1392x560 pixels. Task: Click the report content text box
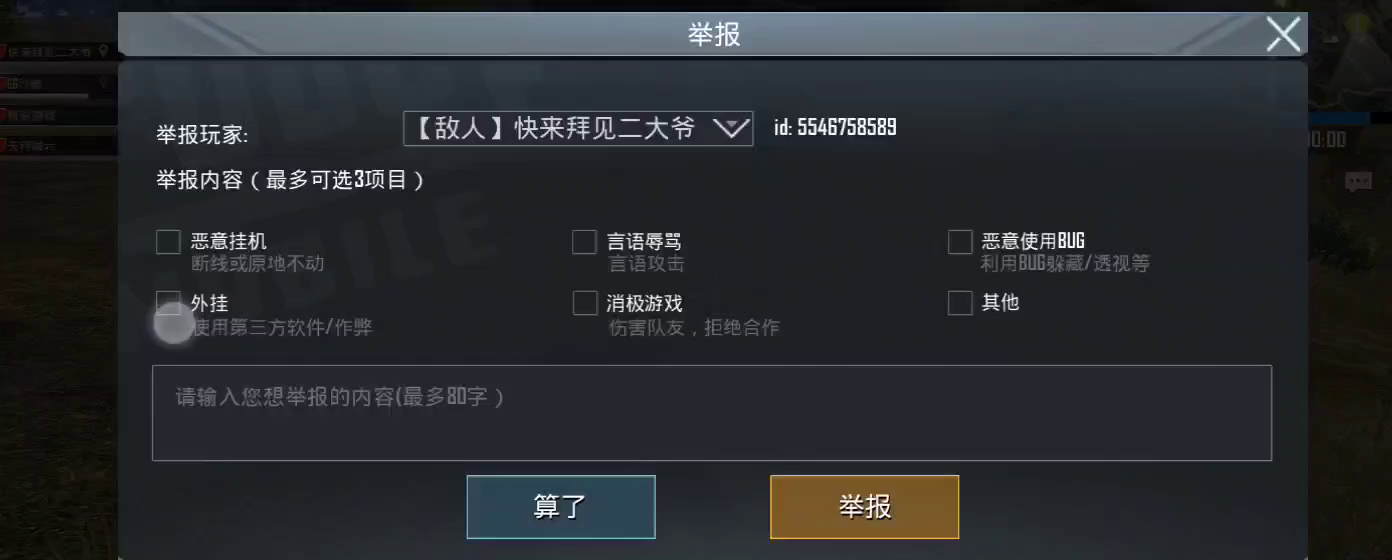click(x=711, y=413)
